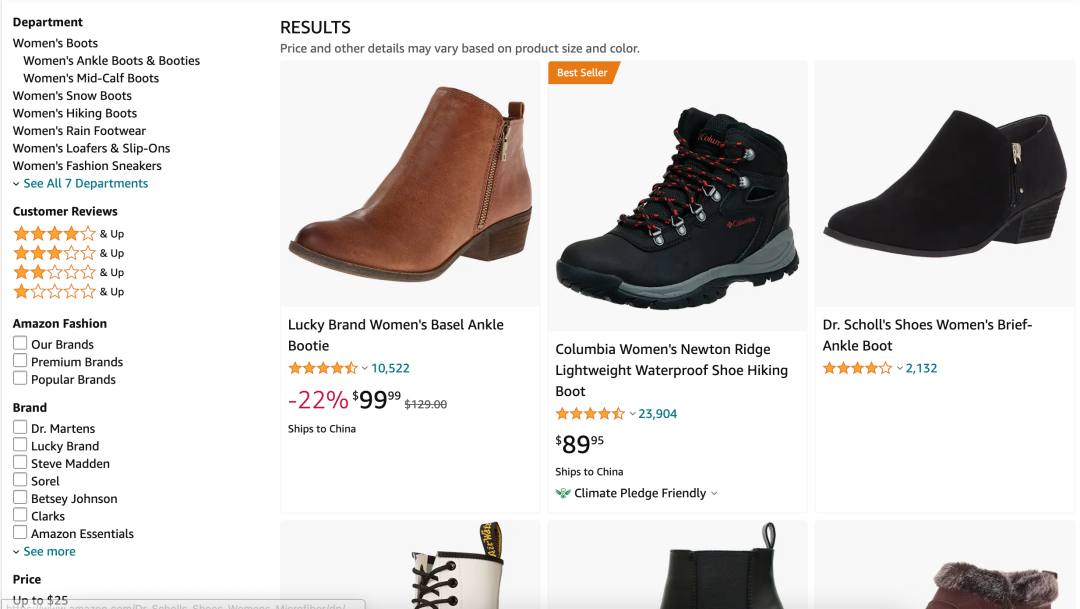Open Climate Pledge Friendly dropdown chevron
The height and width of the screenshot is (609, 1080).
714,494
